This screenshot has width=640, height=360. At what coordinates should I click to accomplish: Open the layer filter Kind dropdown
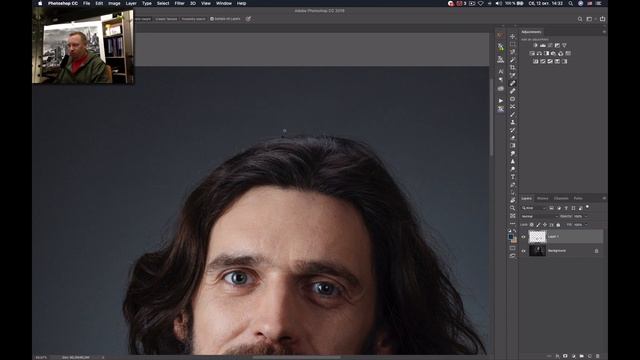pos(533,208)
